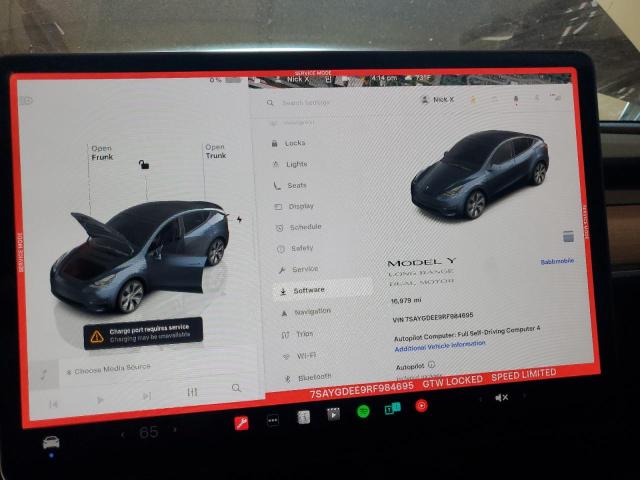Tap the 3D car model with open door
Screen dimensions: 640x480
140,256
